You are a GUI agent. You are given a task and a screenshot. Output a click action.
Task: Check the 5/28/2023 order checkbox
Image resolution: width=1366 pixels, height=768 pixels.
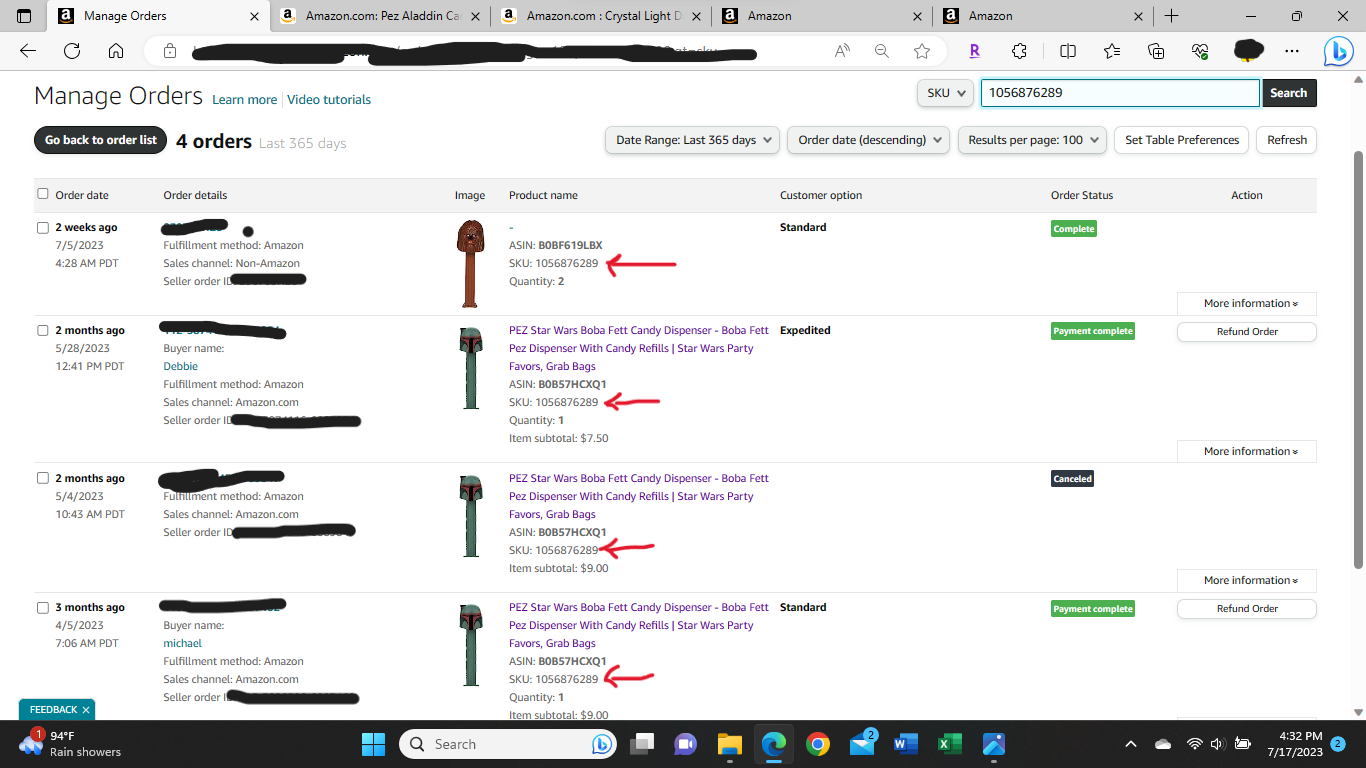click(43, 330)
